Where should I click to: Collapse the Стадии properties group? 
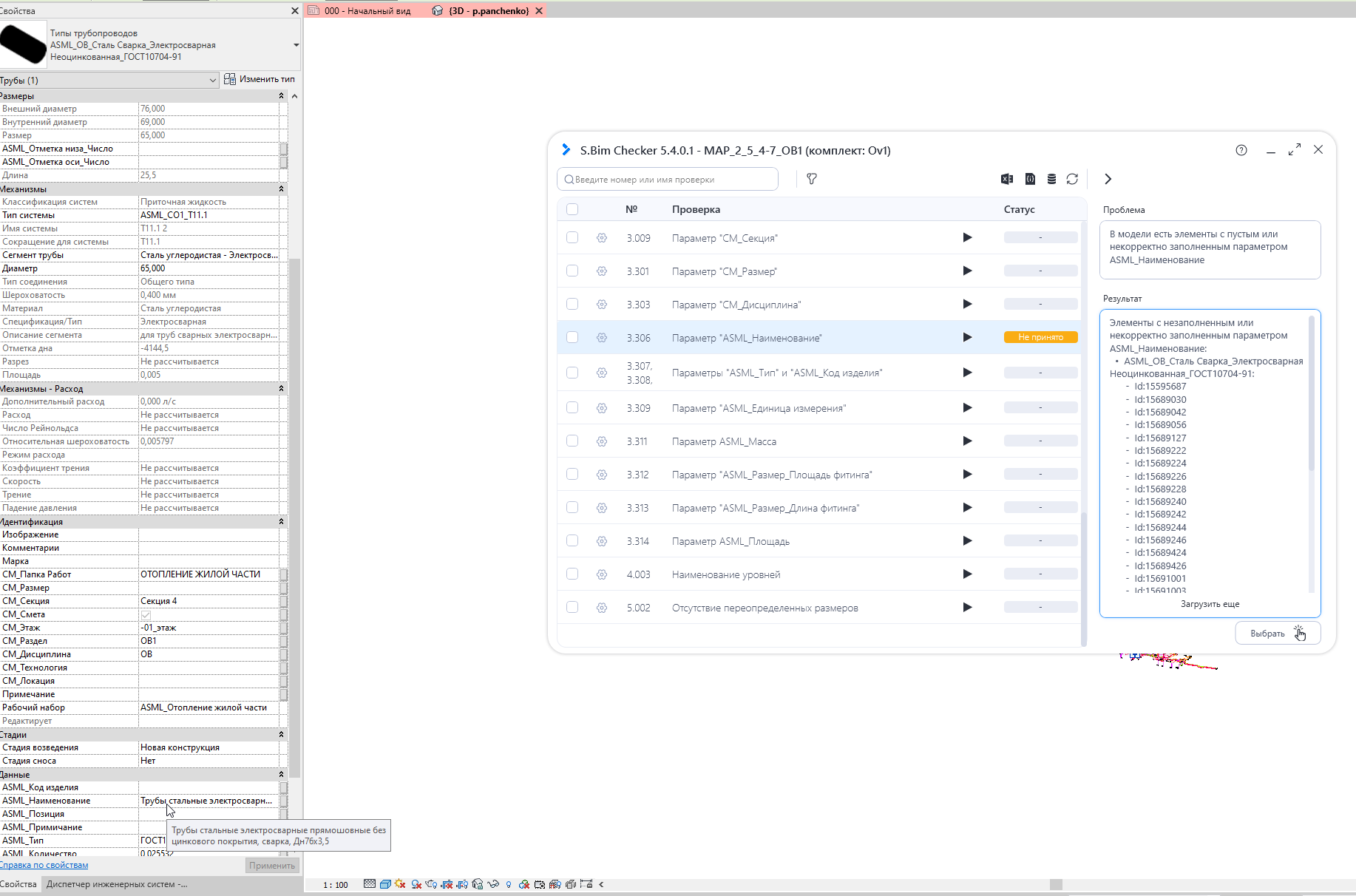tap(281, 735)
